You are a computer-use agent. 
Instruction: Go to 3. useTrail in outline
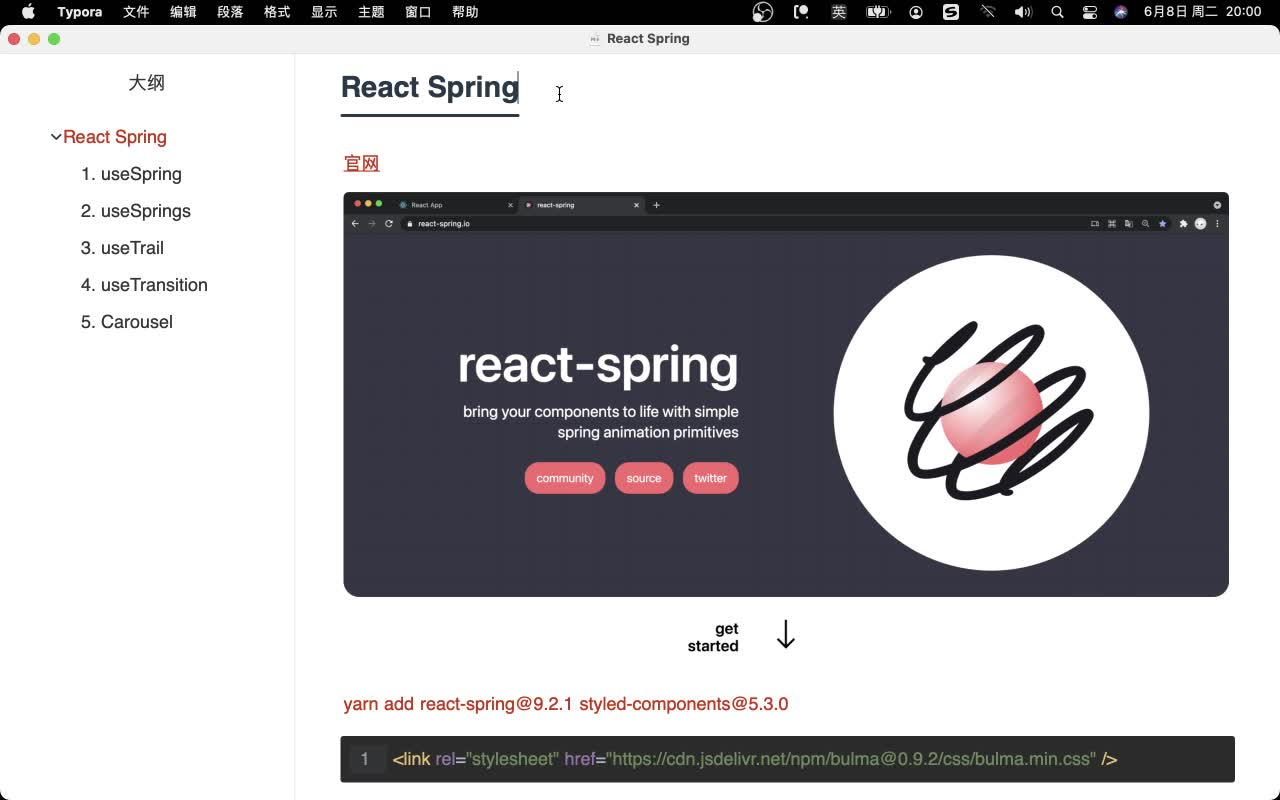pos(122,248)
